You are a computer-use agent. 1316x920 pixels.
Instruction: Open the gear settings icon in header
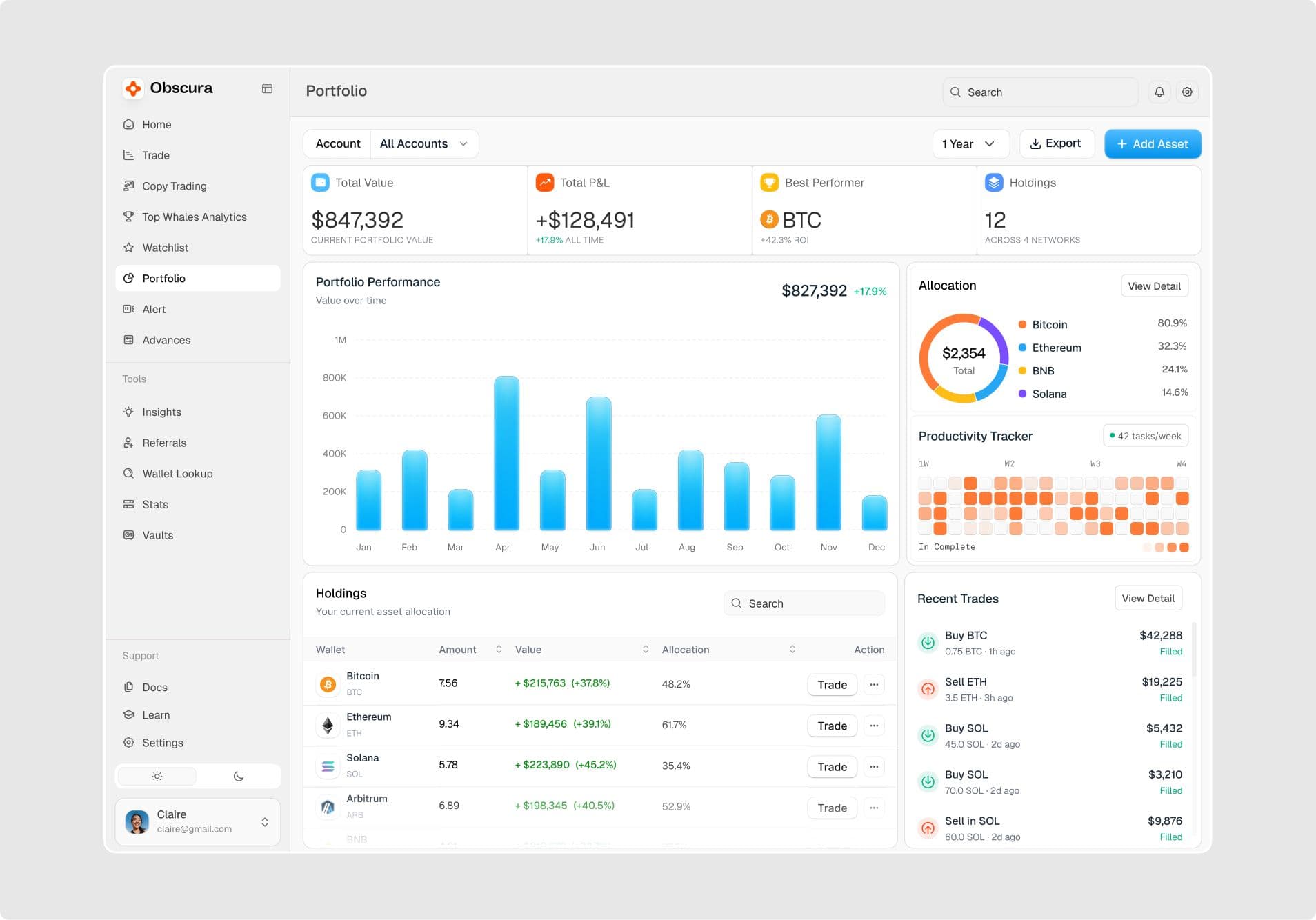pos(1187,92)
